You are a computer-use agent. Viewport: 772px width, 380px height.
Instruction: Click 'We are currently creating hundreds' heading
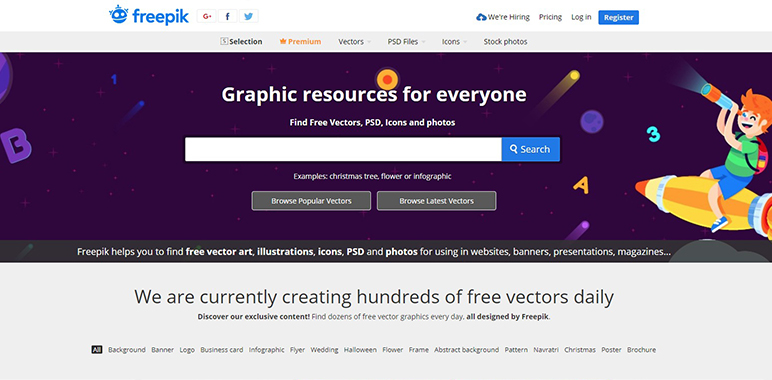[374, 297]
